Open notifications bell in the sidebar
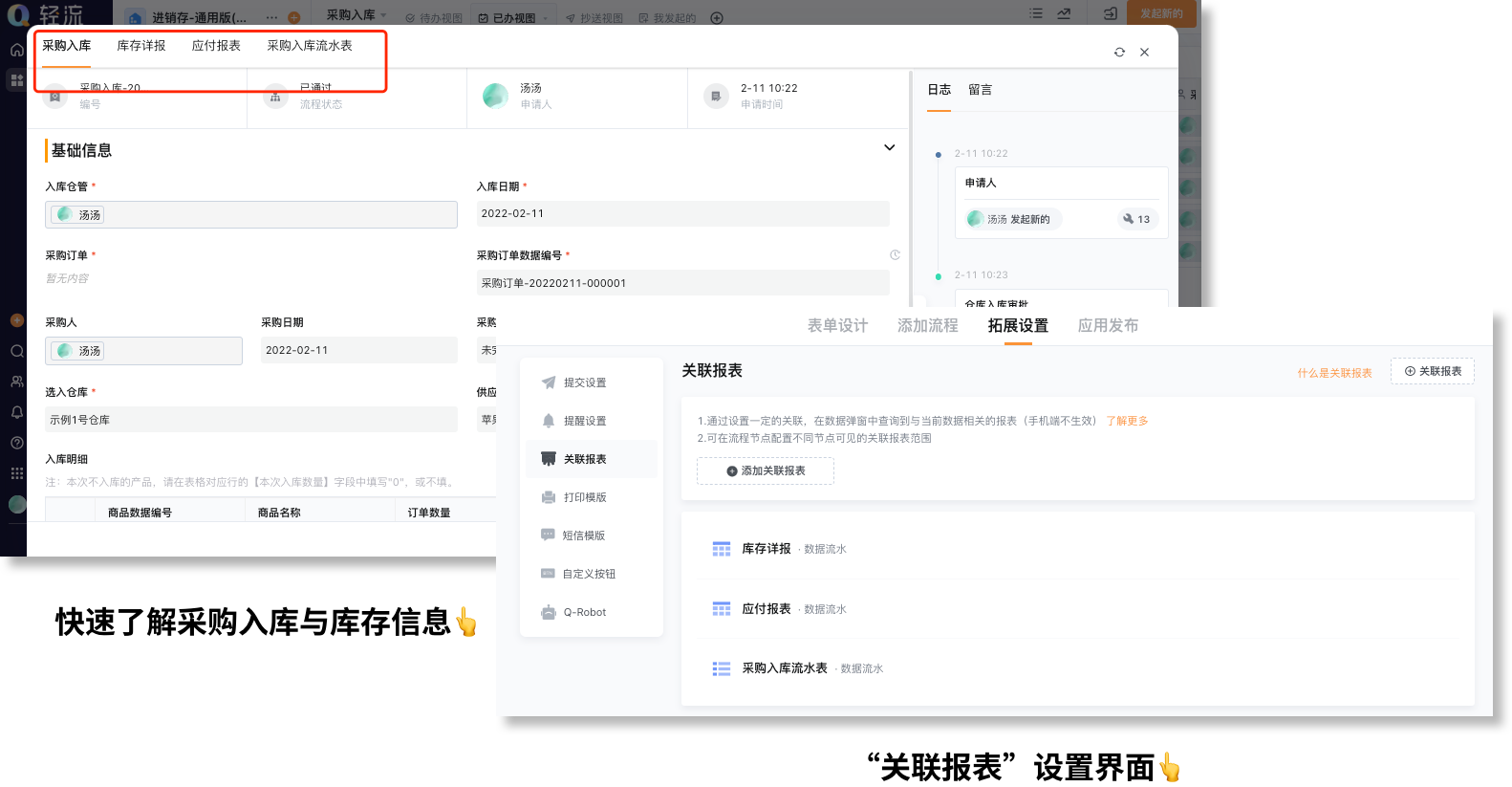 click(17, 412)
